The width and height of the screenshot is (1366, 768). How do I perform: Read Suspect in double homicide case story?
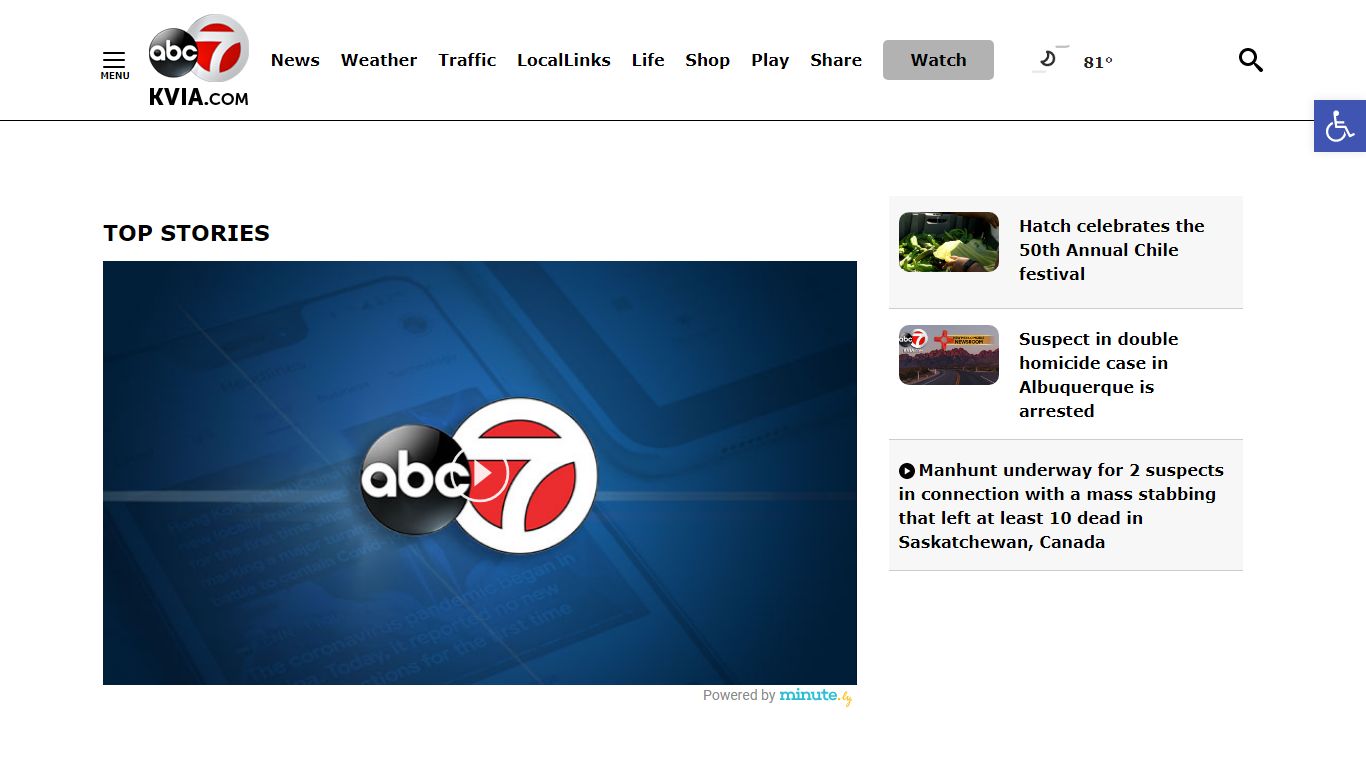[x=1099, y=375]
